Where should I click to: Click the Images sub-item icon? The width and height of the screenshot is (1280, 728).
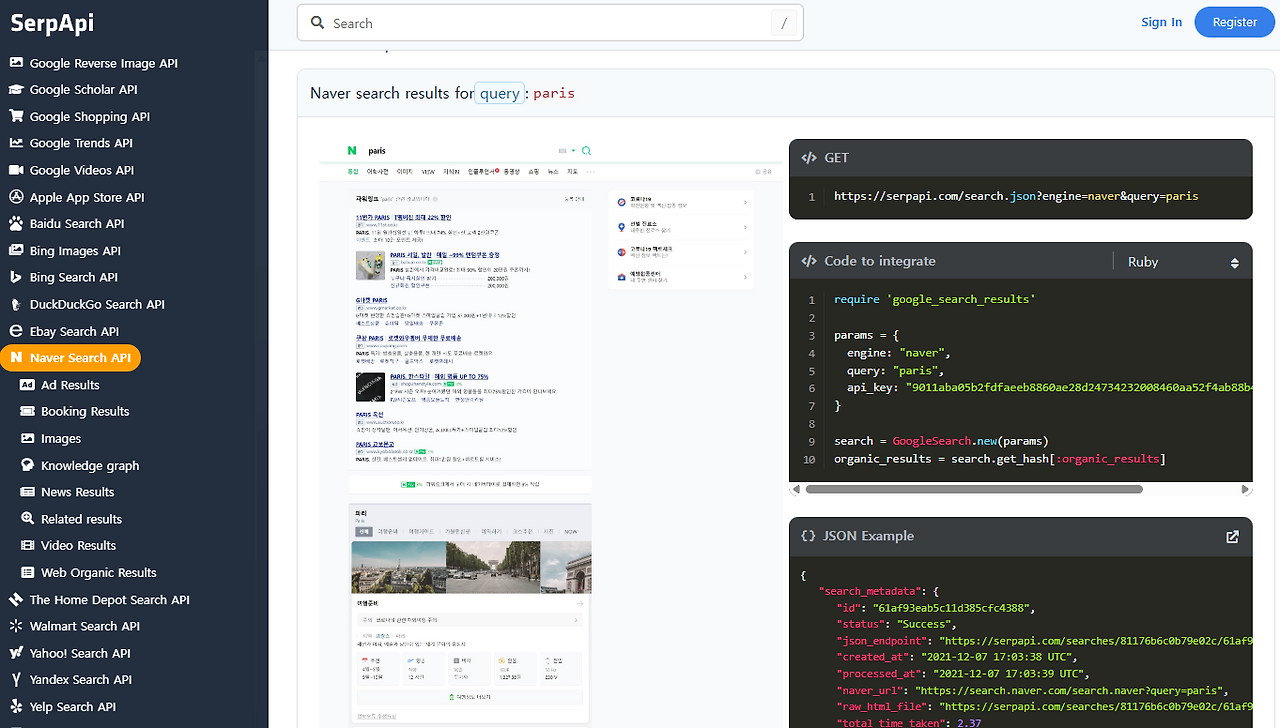pos(27,438)
